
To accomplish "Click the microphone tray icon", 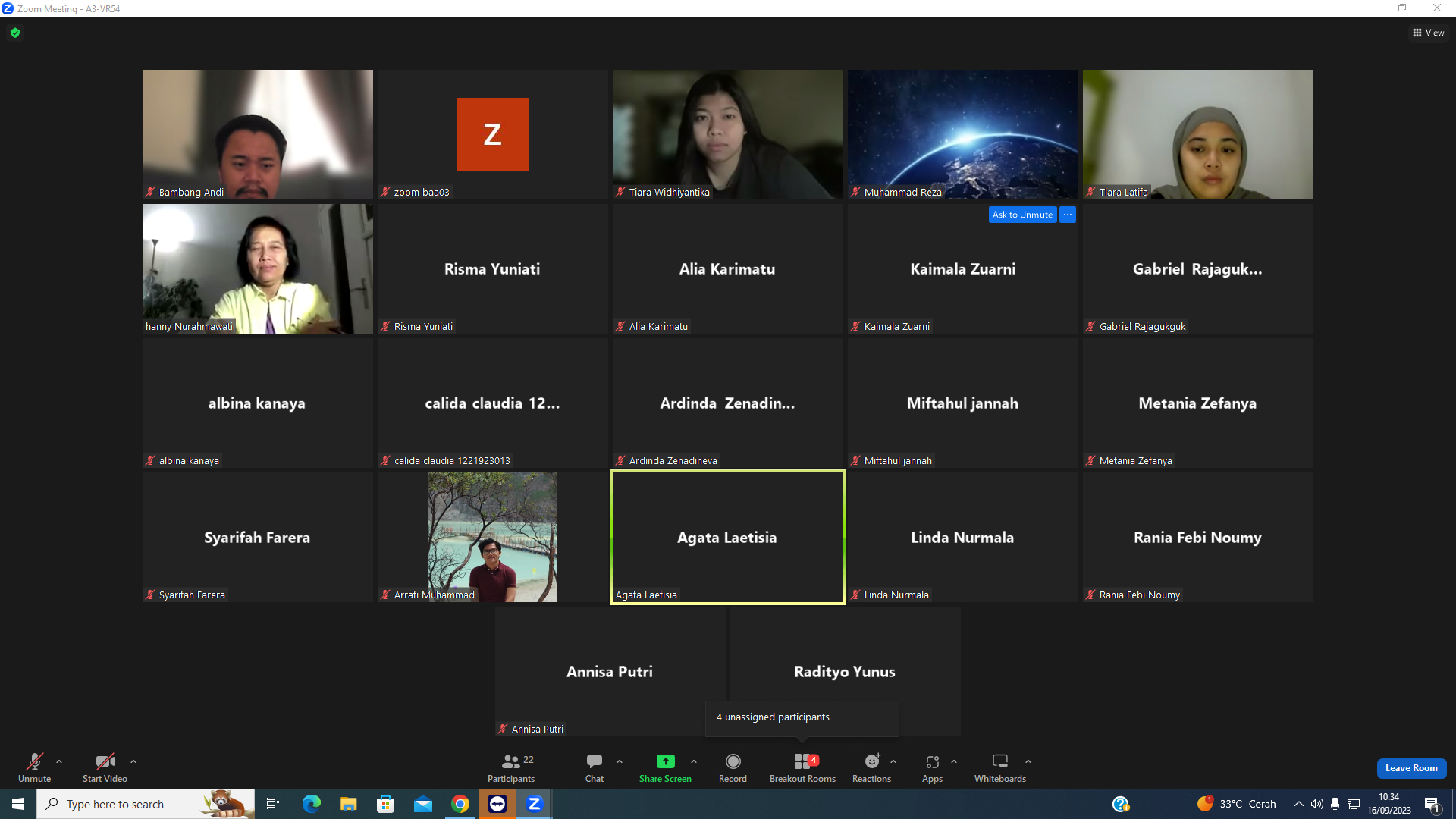I will [1335, 804].
